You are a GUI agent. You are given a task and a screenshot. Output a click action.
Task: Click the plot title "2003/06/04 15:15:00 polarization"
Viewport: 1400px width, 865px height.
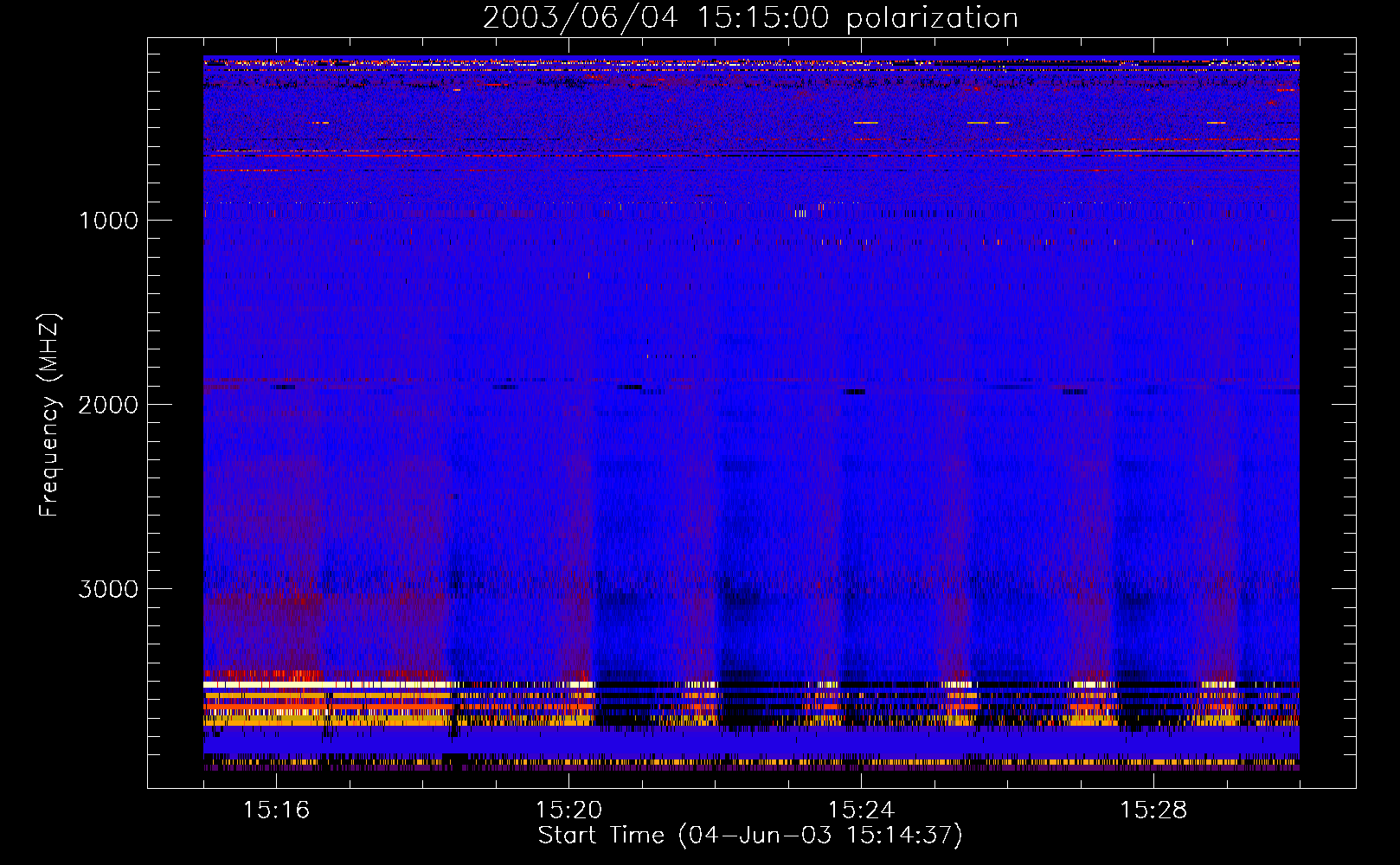[x=750, y=18]
